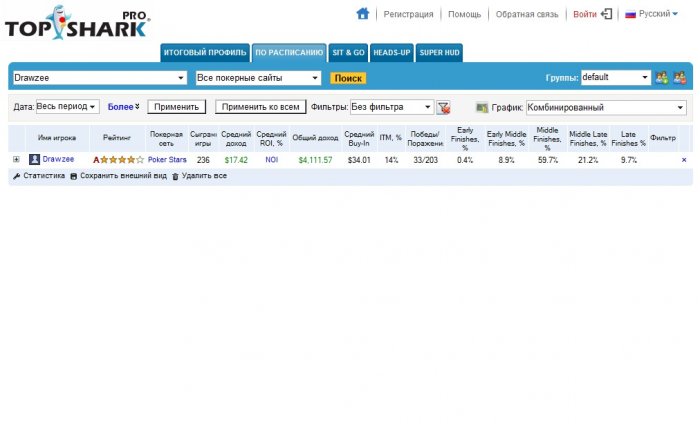The height and width of the screenshot is (424, 700).
Task: Click the average profit $17.42 value
Action: point(236,160)
